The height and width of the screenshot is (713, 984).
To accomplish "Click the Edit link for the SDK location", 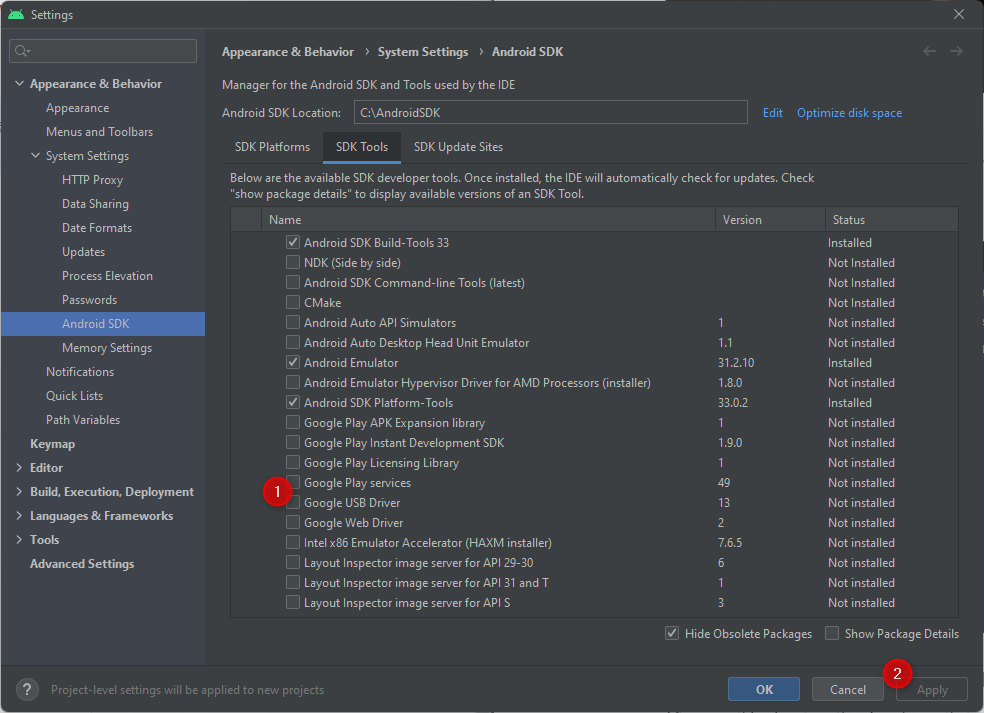I will [773, 113].
